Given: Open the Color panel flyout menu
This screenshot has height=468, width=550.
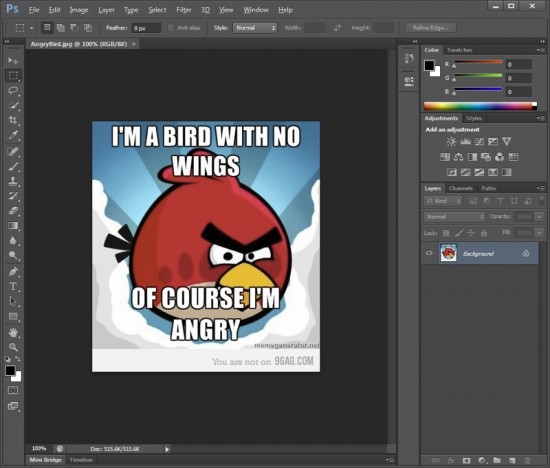Looking at the screenshot, I should pyautogui.click(x=541, y=50).
